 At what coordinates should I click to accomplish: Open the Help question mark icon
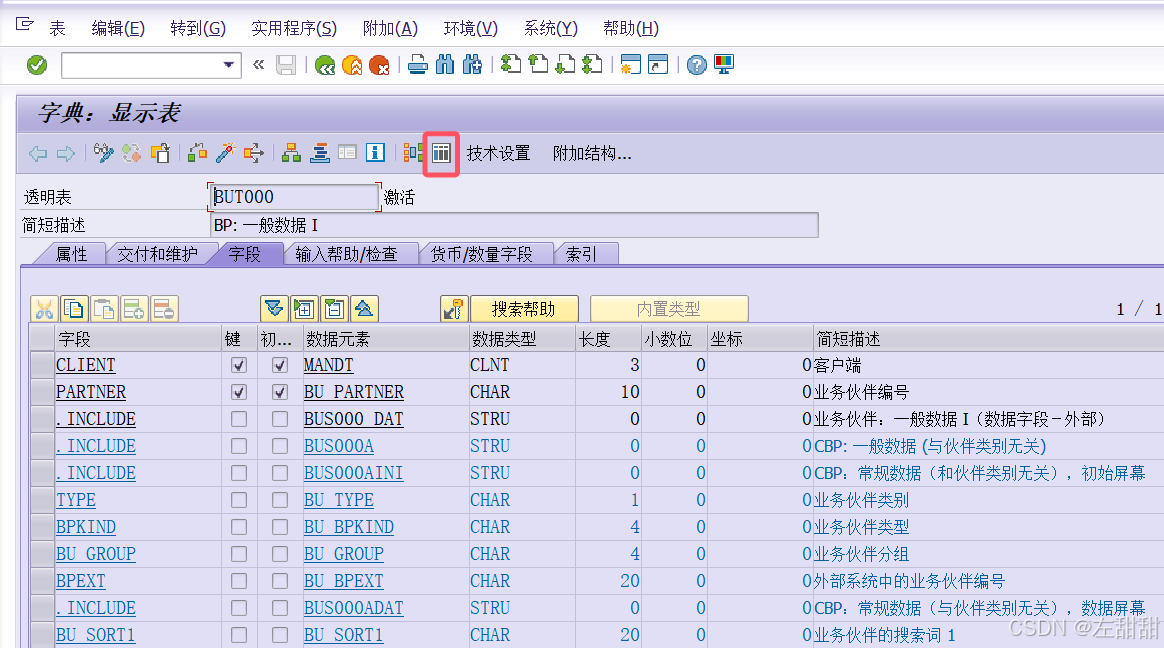click(696, 65)
